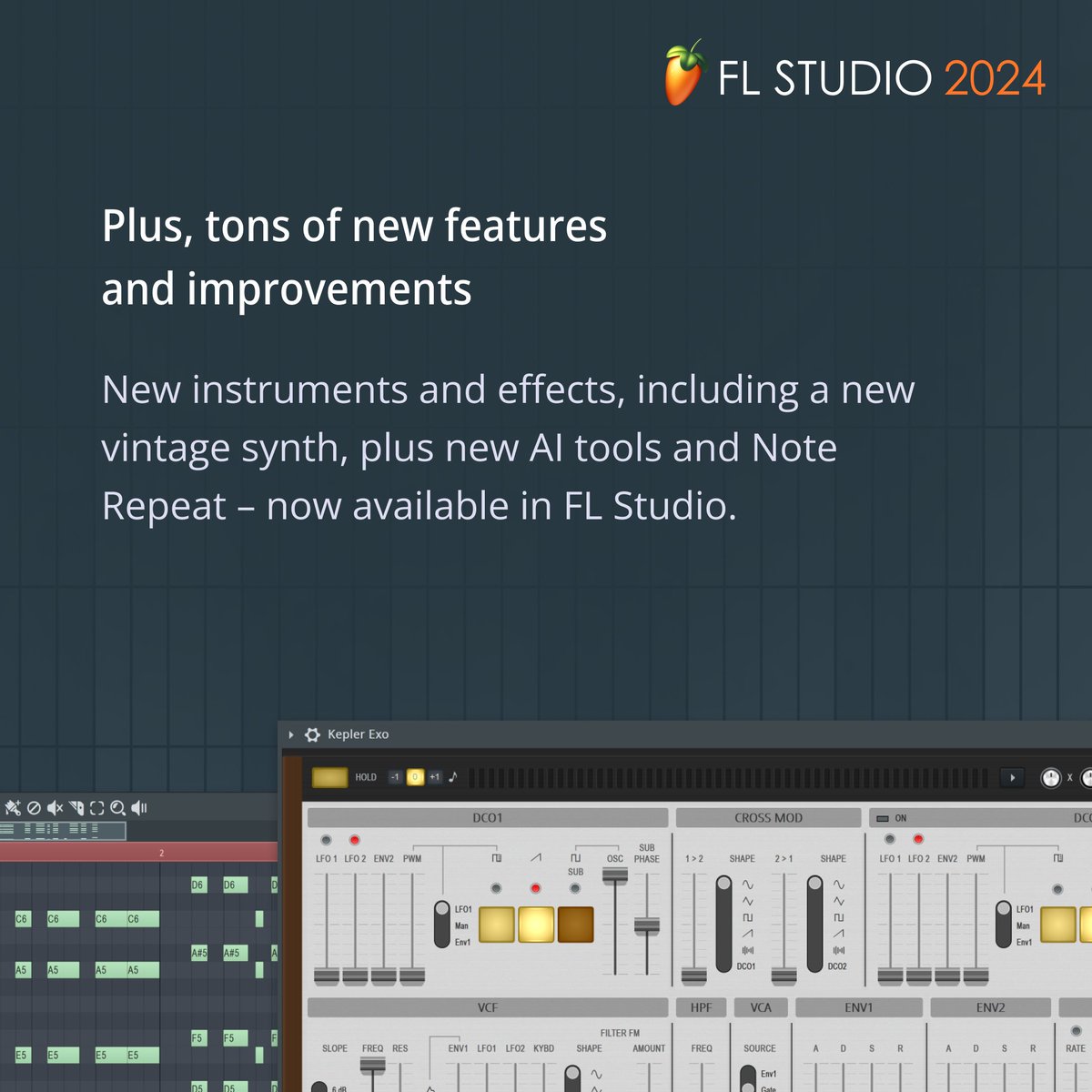
Task: Pick the zoom magnifier tool in piano roll
Action: click(117, 807)
